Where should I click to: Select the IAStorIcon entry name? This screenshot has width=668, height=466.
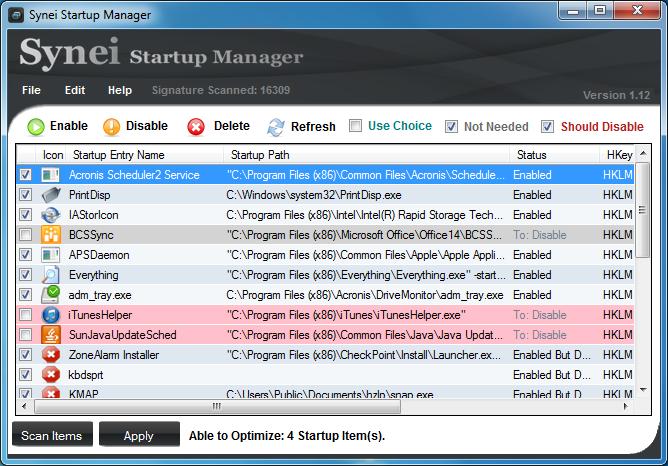coord(94,215)
